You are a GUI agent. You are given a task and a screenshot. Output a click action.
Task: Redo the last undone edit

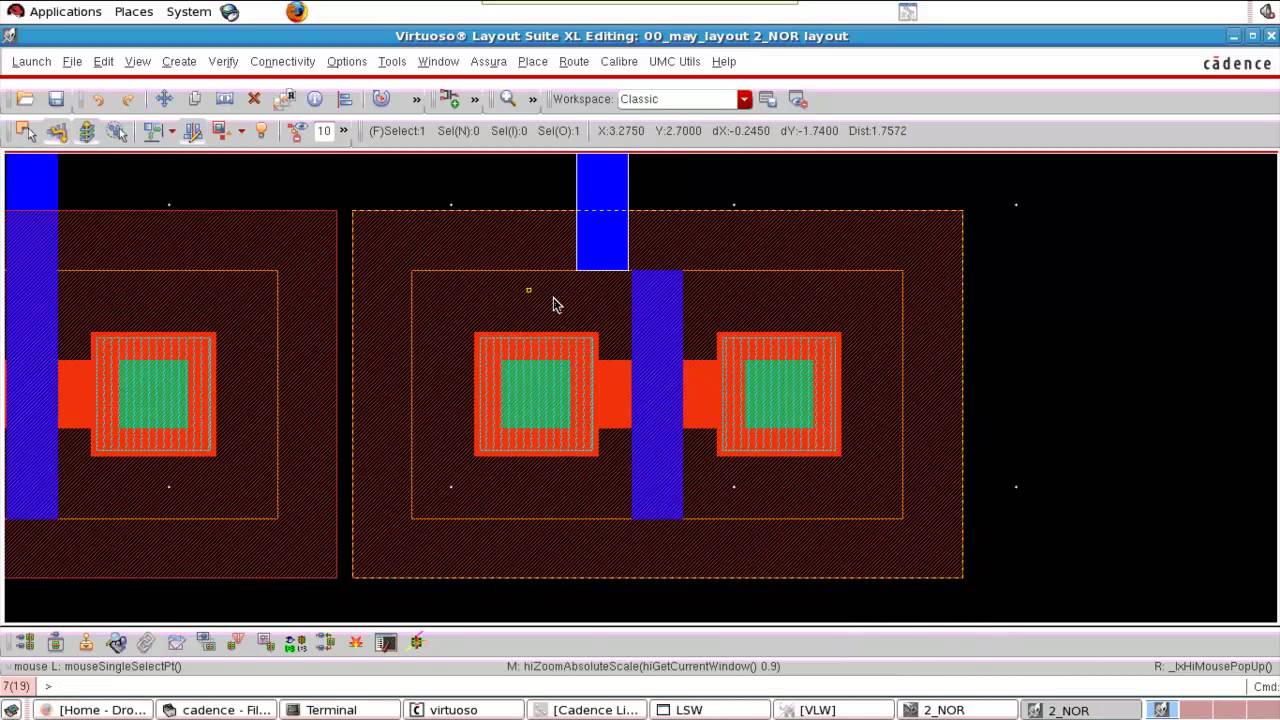128,99
